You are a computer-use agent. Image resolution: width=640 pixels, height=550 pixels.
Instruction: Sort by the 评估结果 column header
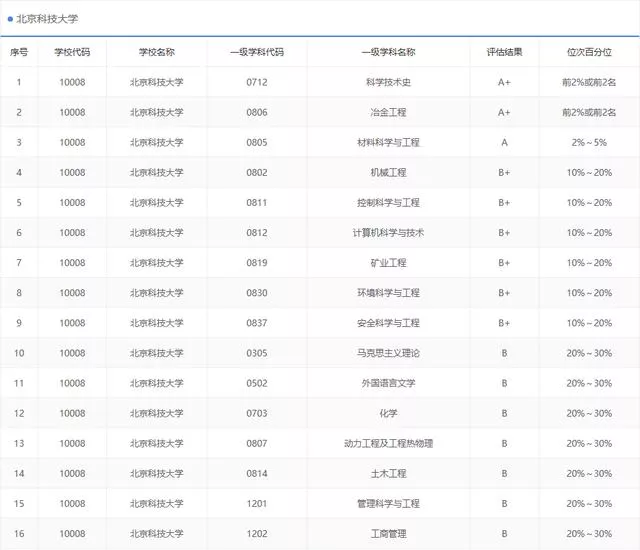504,52
